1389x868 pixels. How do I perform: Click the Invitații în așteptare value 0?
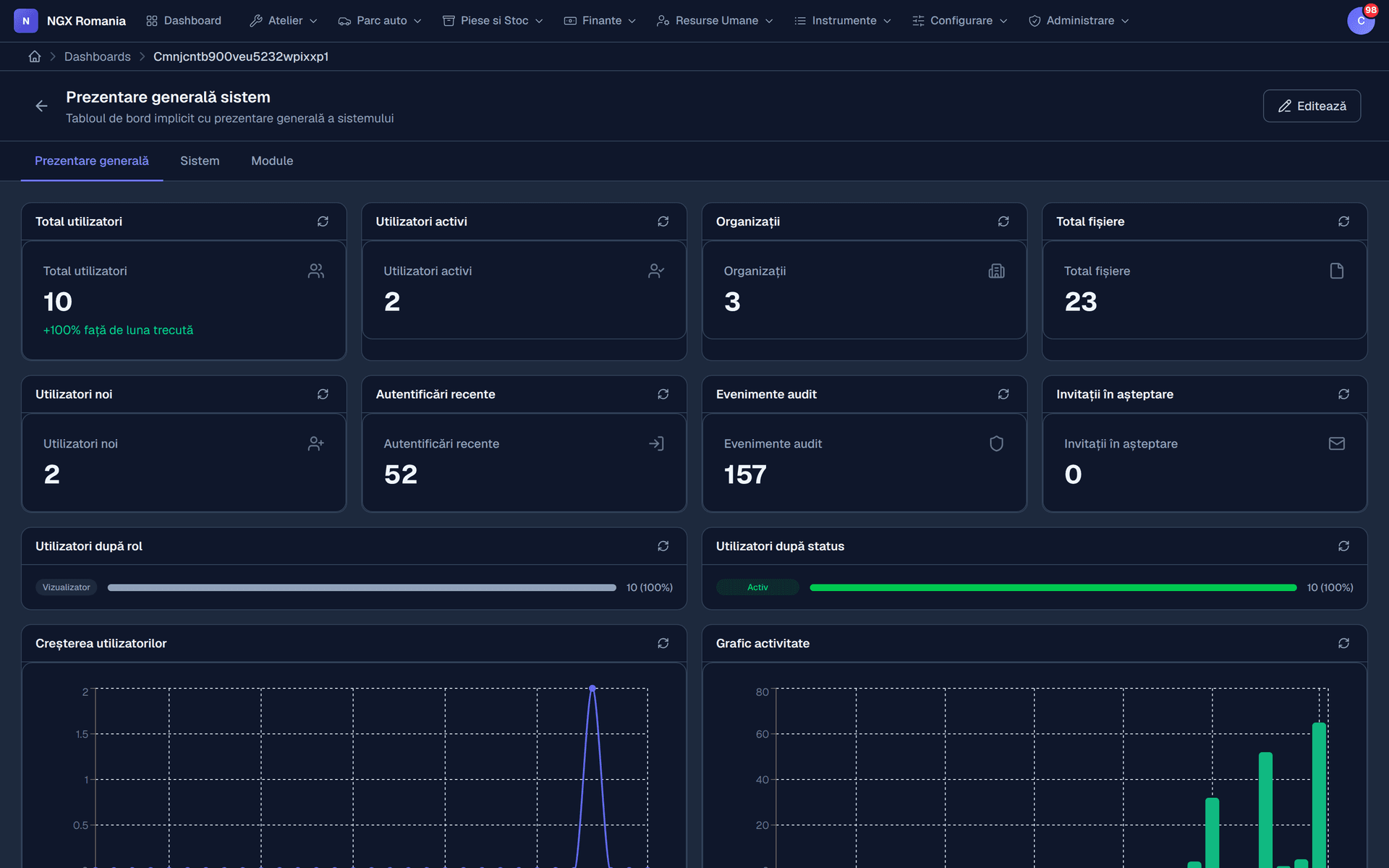point(1073,475)
